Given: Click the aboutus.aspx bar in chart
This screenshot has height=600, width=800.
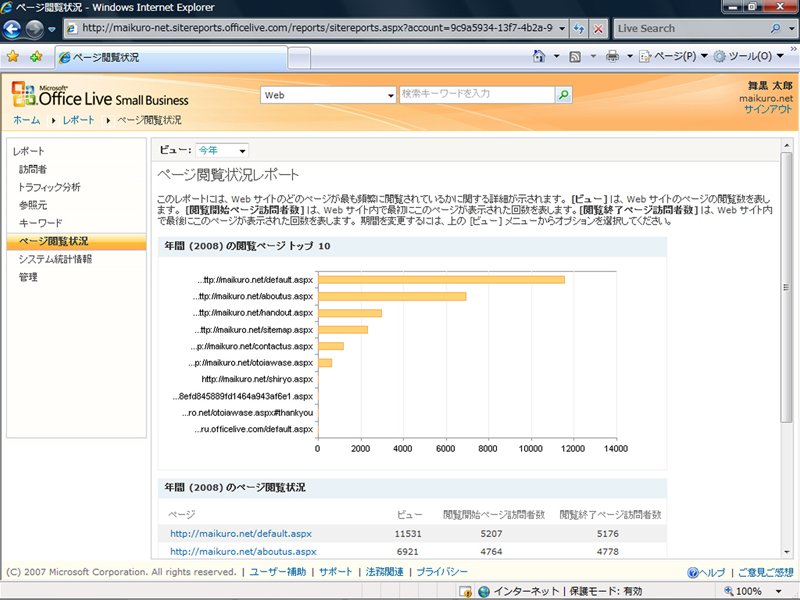Looking at the screenshot, I should 392,296.
